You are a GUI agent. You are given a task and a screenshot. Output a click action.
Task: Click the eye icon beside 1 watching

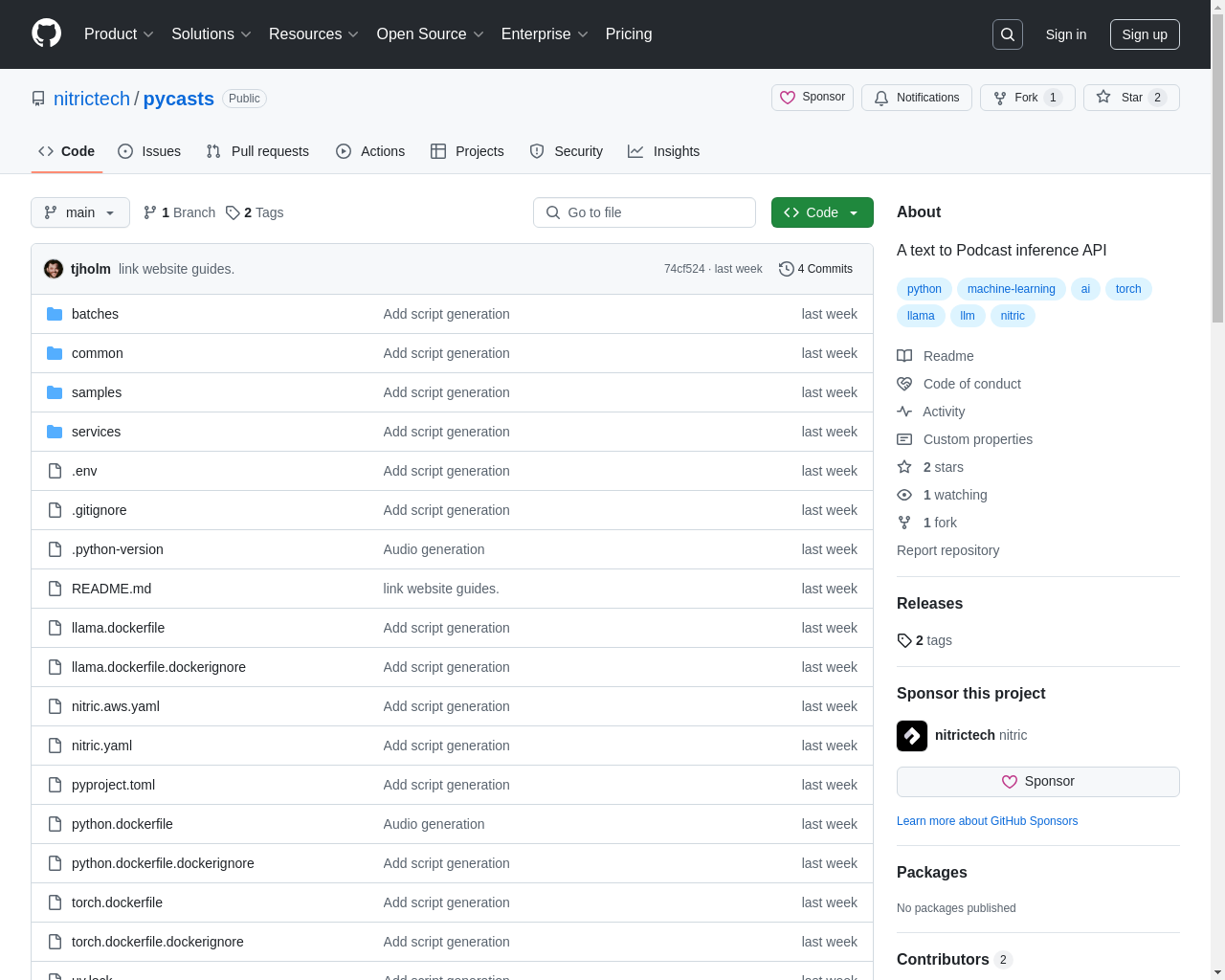(x=904, y=495)
